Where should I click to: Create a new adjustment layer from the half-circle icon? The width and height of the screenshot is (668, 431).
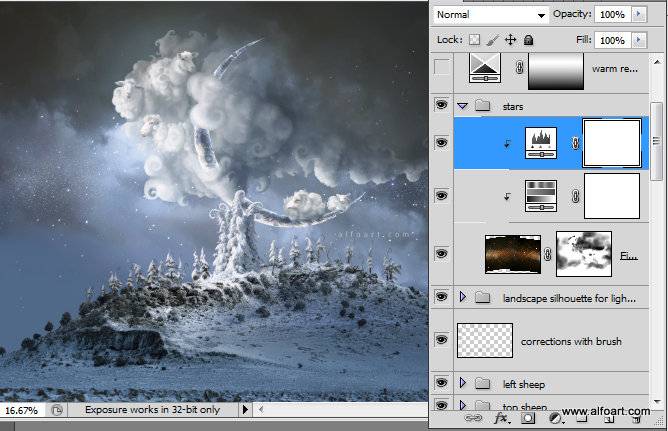click(555, 419)
